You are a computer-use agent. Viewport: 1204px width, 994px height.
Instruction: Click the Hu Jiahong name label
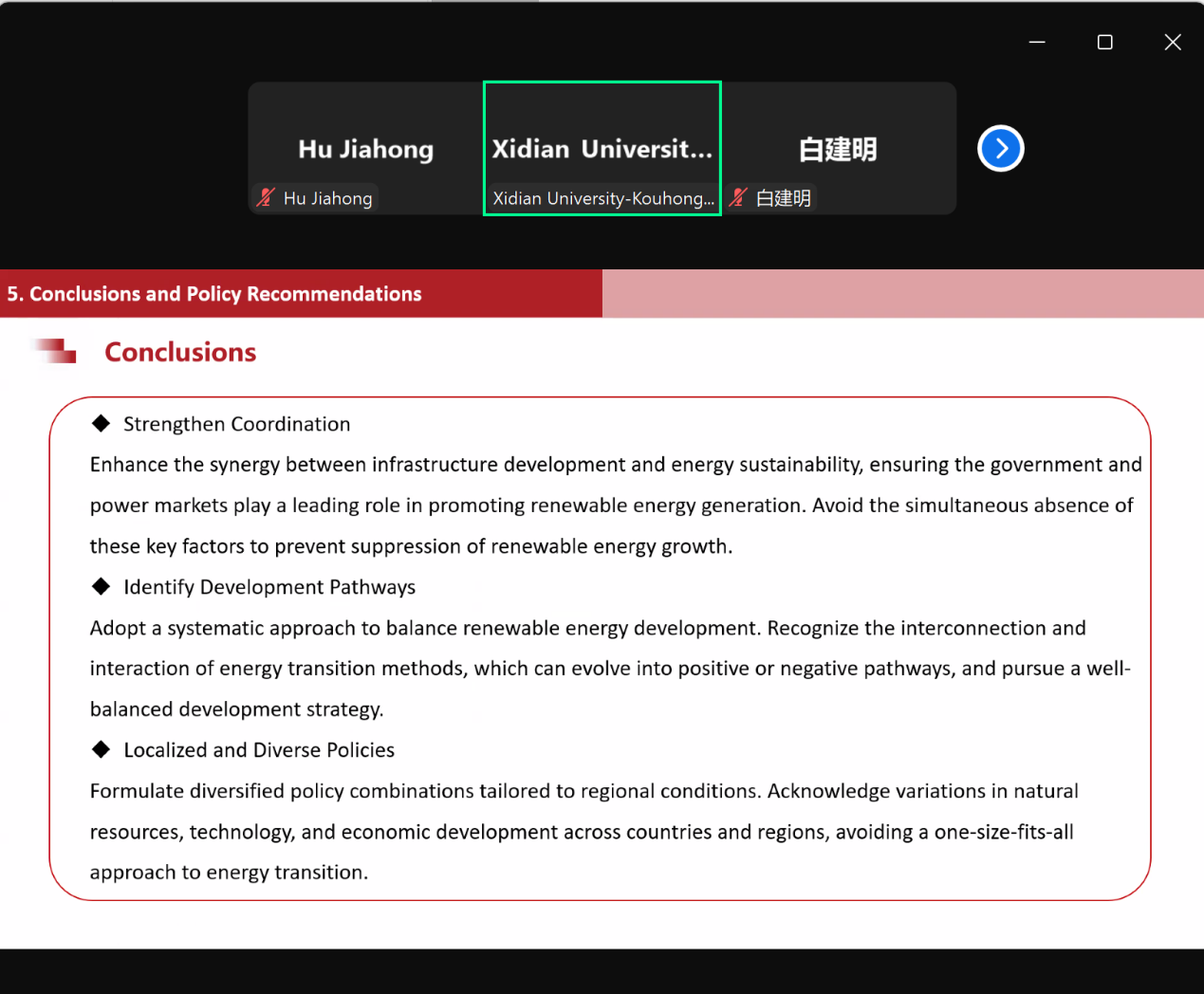[x=327, y=198]
